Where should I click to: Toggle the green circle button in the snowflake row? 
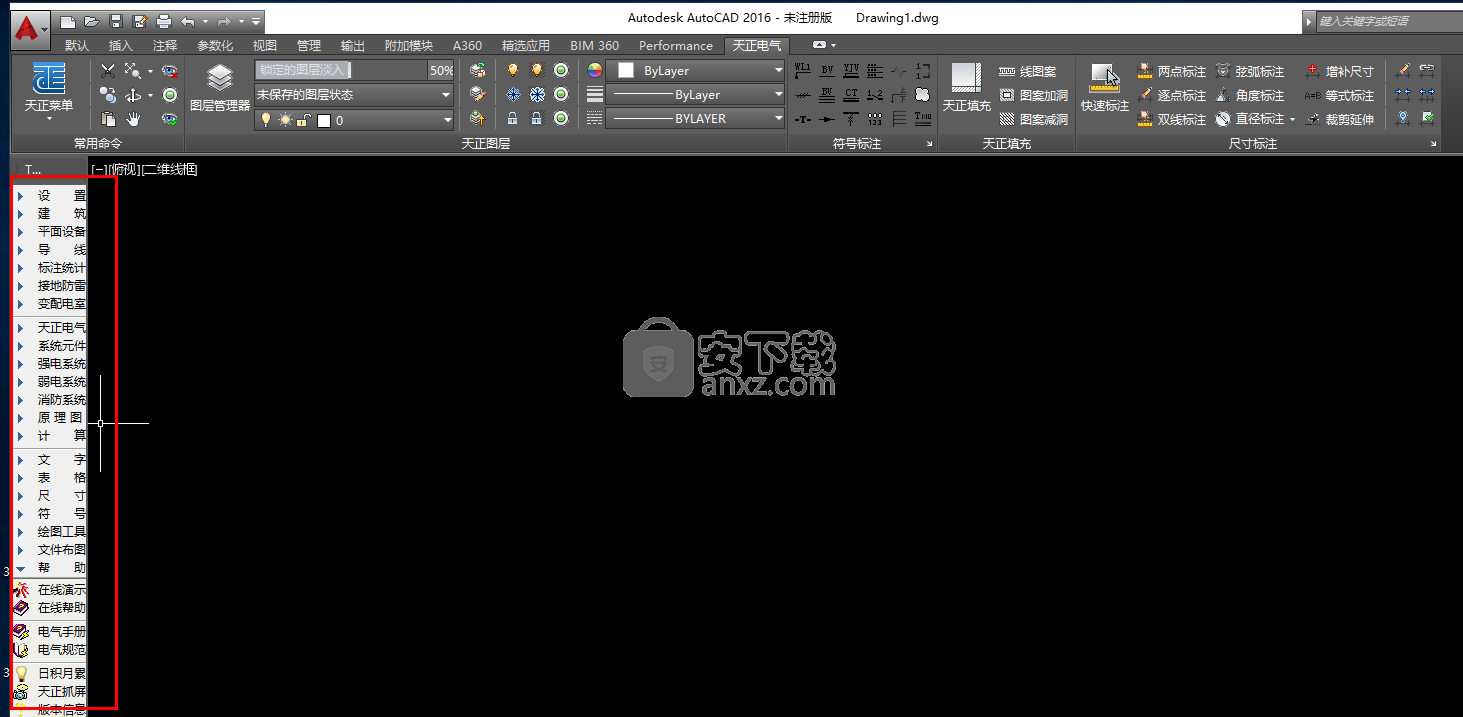[561, 94]
